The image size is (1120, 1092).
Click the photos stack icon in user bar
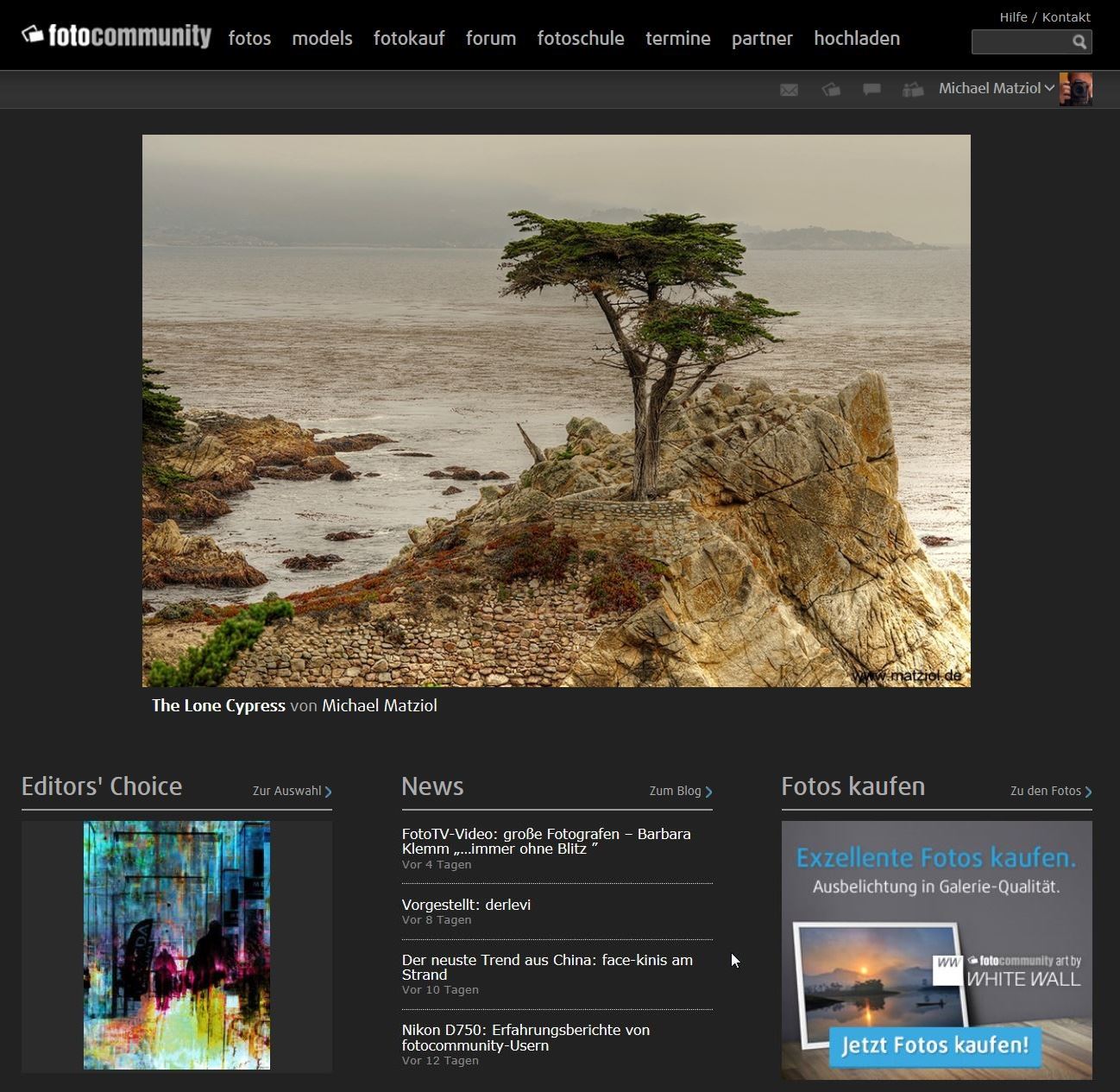pyautogui.click(x=831, y=90)
